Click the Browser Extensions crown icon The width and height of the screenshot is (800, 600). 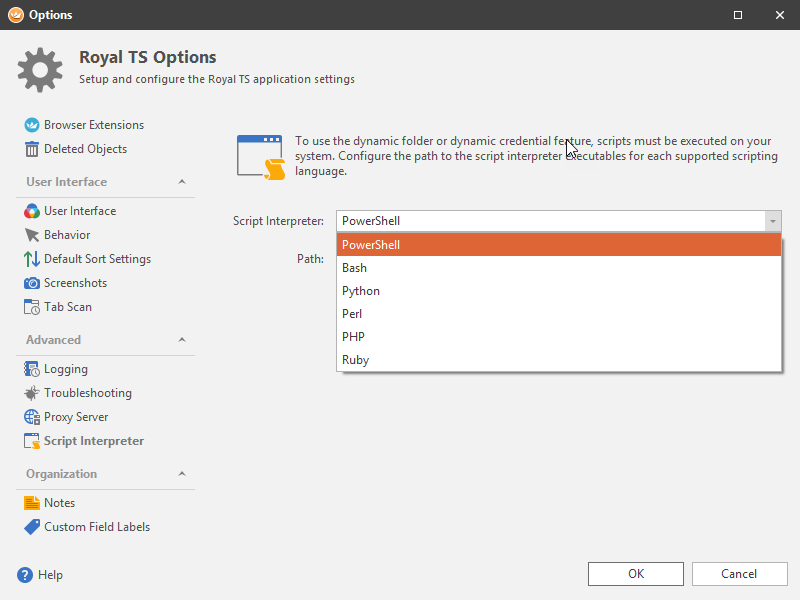click(32, 125)
